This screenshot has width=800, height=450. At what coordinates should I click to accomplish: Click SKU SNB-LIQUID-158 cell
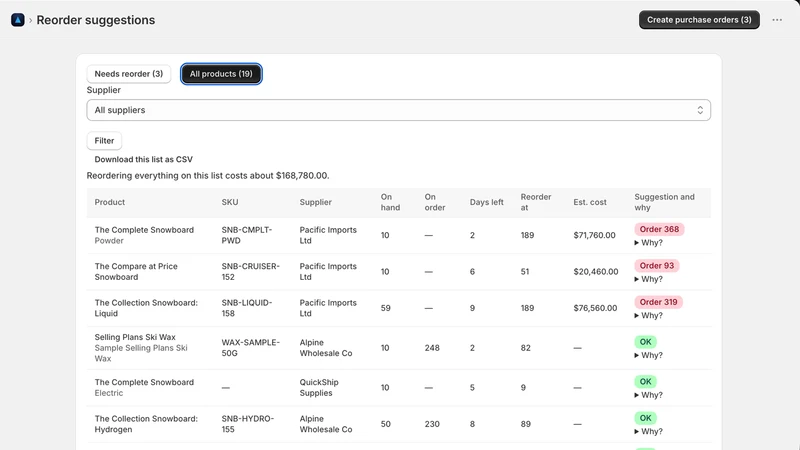click(x=247, y=308)
